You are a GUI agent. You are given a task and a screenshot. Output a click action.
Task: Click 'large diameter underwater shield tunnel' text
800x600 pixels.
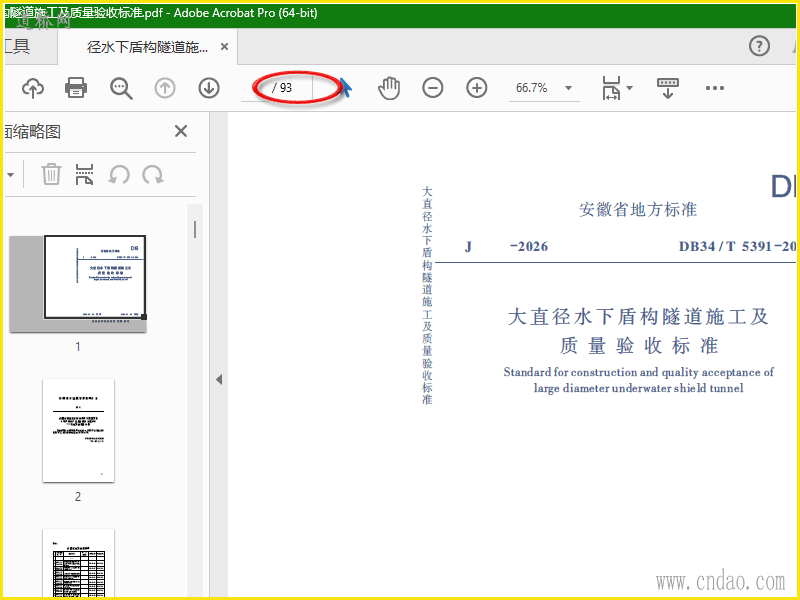tap(638, 388)
